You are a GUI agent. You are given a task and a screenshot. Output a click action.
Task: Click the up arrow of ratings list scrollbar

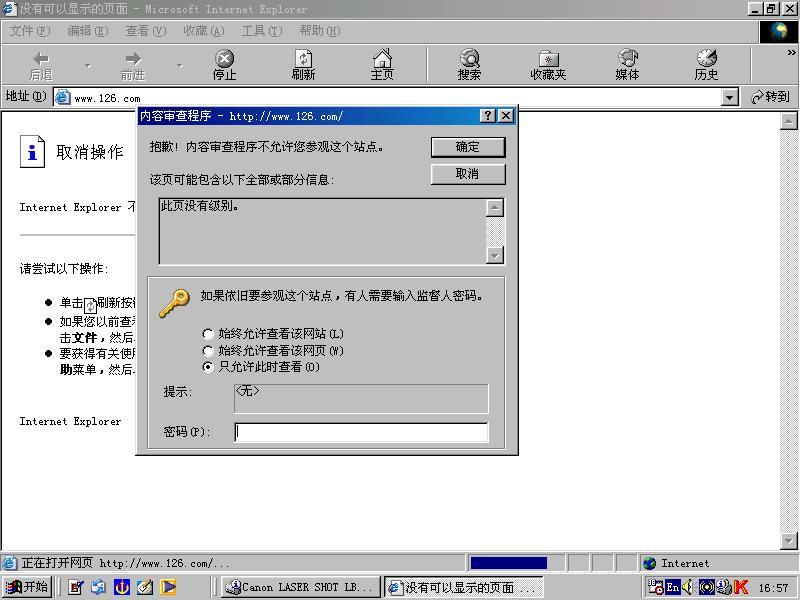coord(495,208)
